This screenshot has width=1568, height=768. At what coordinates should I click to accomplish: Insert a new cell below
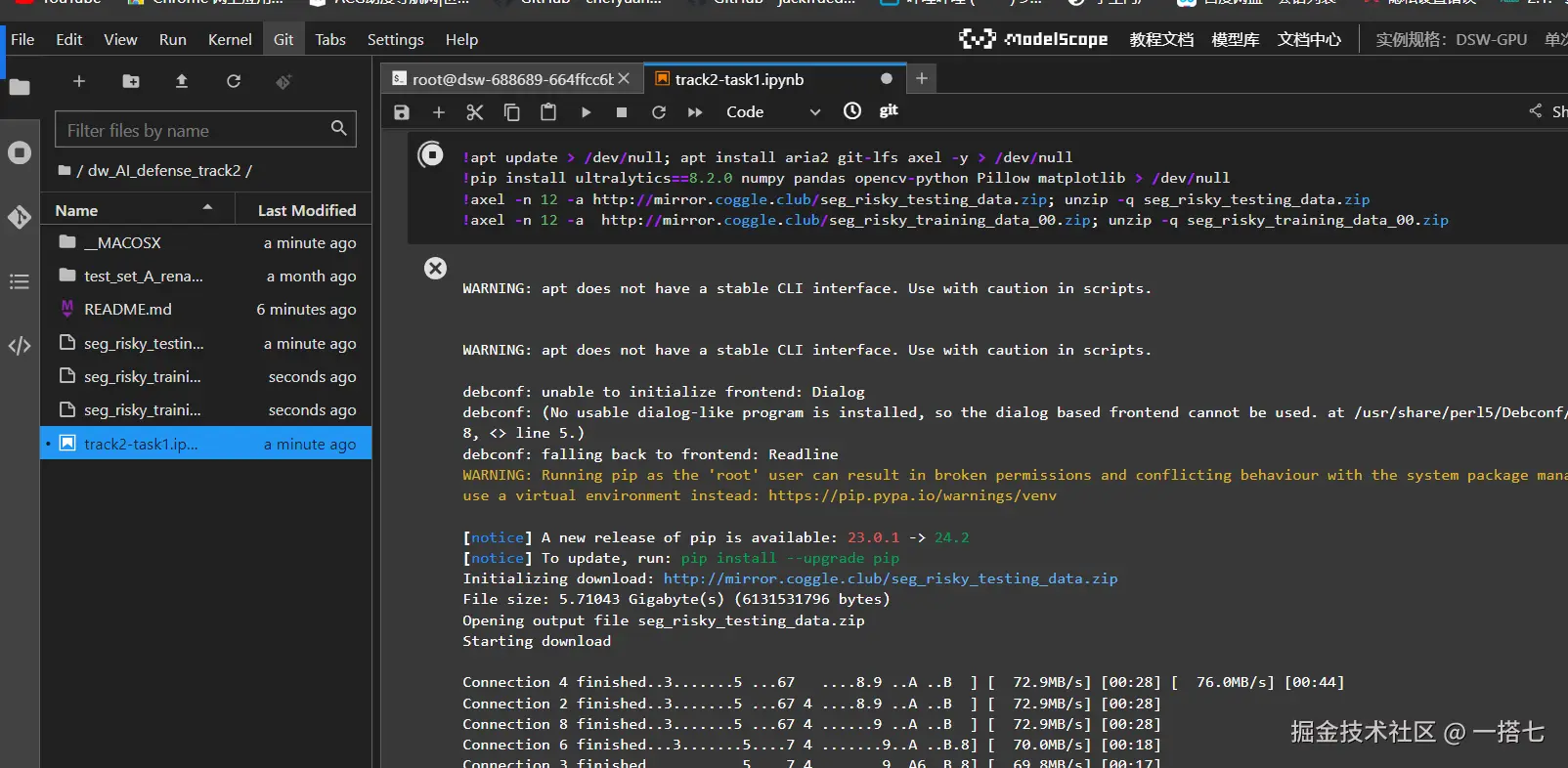click(439, 112)
